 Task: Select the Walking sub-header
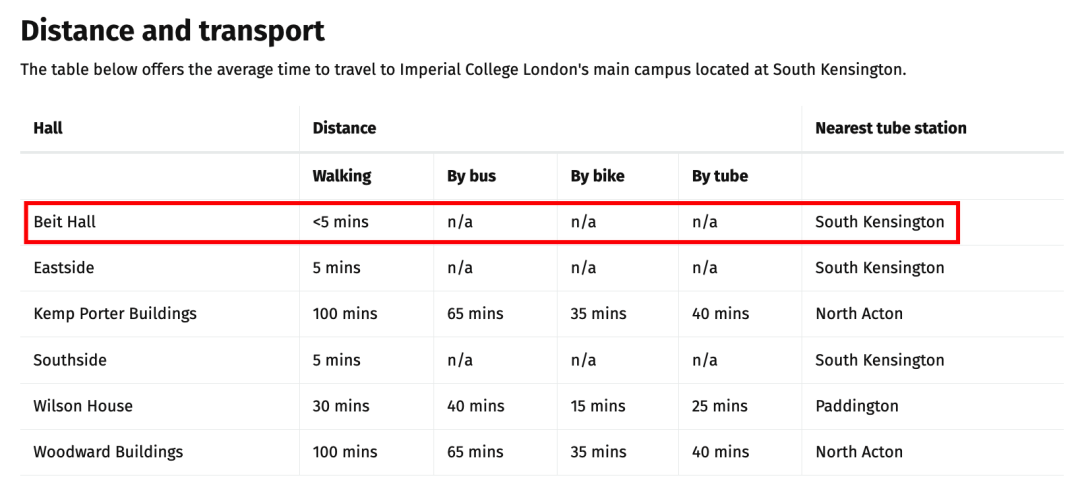point(342,176)
